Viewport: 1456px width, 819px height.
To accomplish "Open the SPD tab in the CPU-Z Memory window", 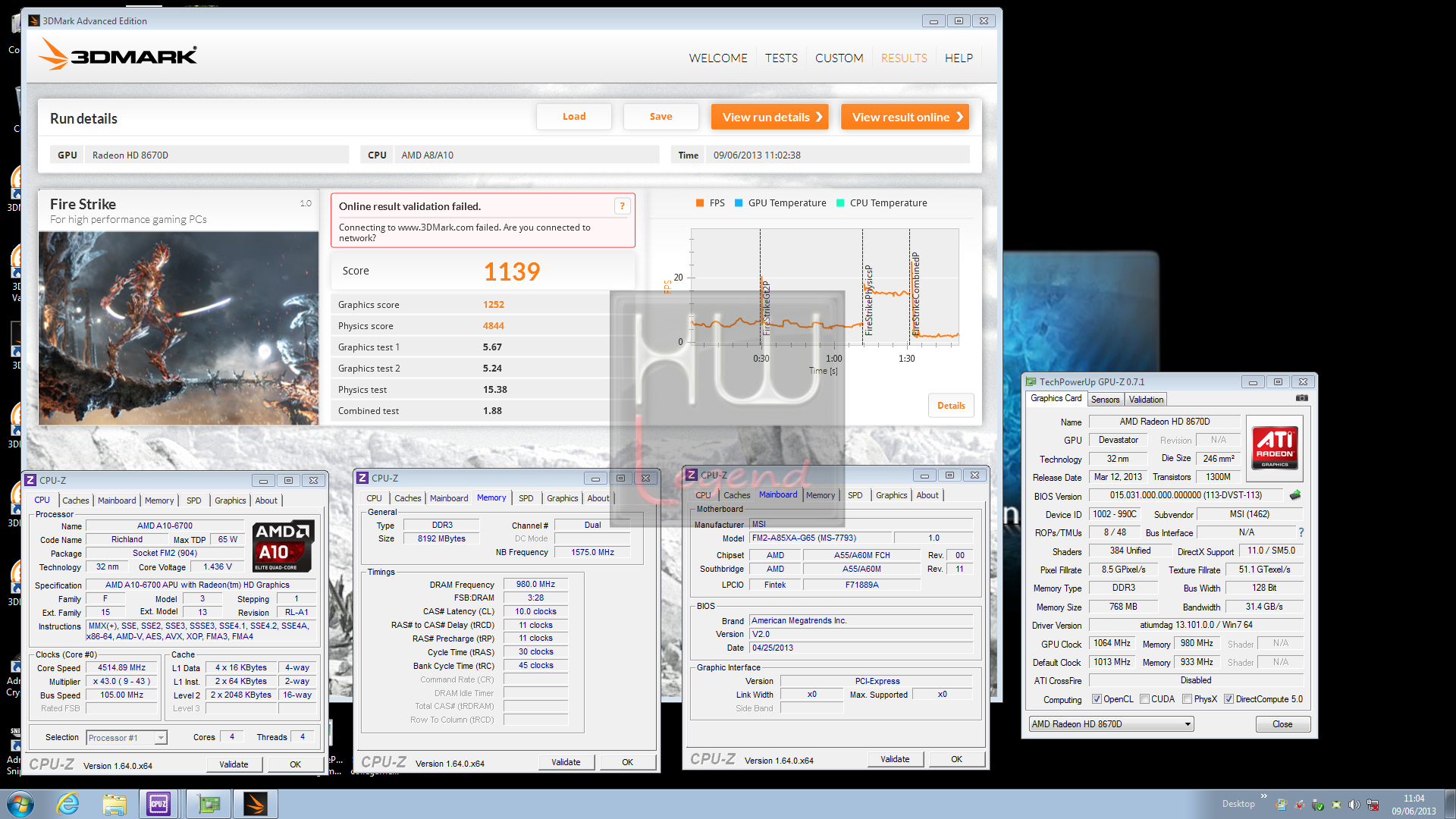I will click(526, 498).
